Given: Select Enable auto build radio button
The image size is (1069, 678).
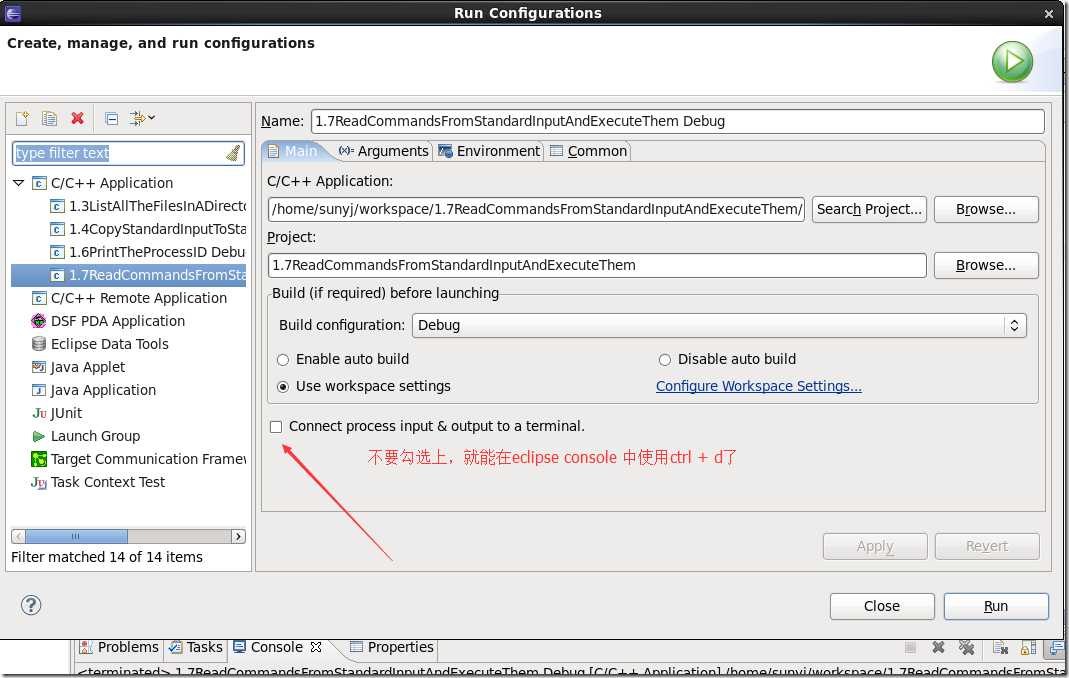Looking at the screenshot, I should (x=283, y=359).
